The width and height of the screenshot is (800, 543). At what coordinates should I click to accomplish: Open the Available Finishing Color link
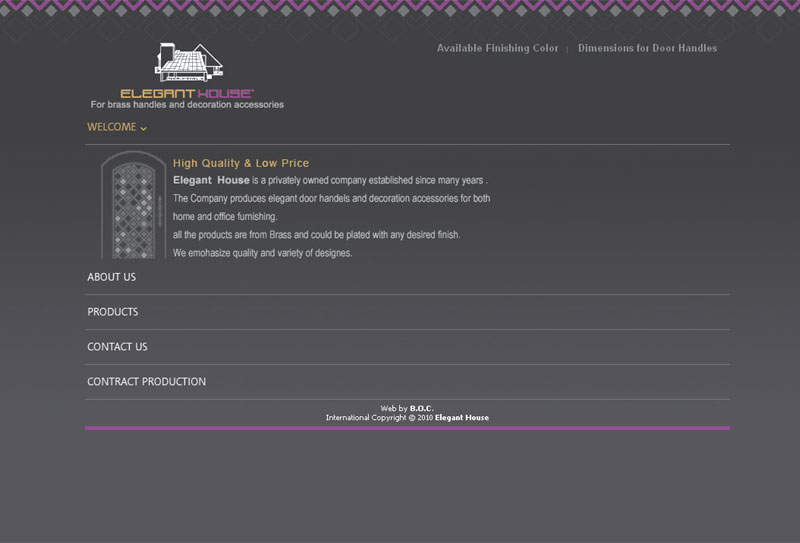click(497, 48)
